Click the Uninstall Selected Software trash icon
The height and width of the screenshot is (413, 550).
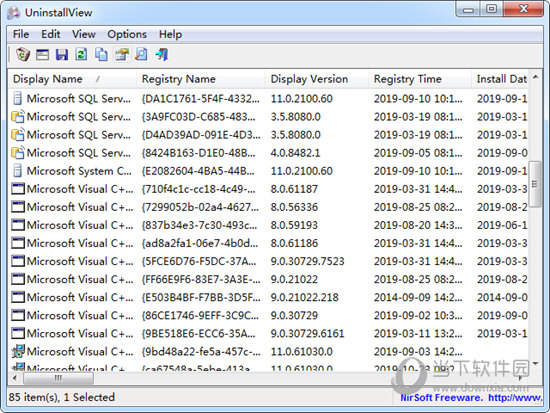click(x=23, y=54)
